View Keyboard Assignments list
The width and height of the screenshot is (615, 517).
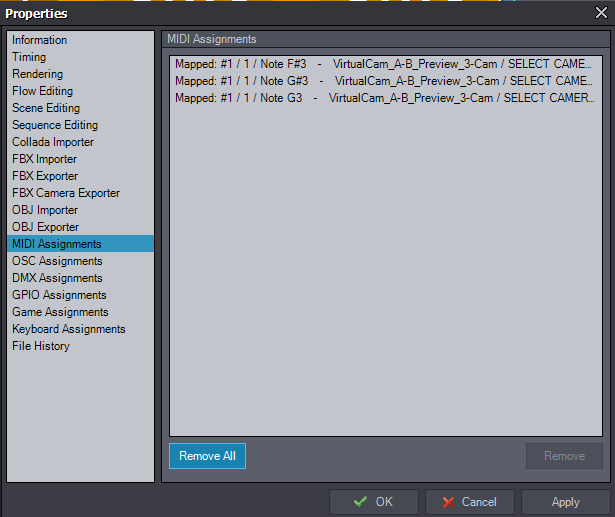point(69,329)
